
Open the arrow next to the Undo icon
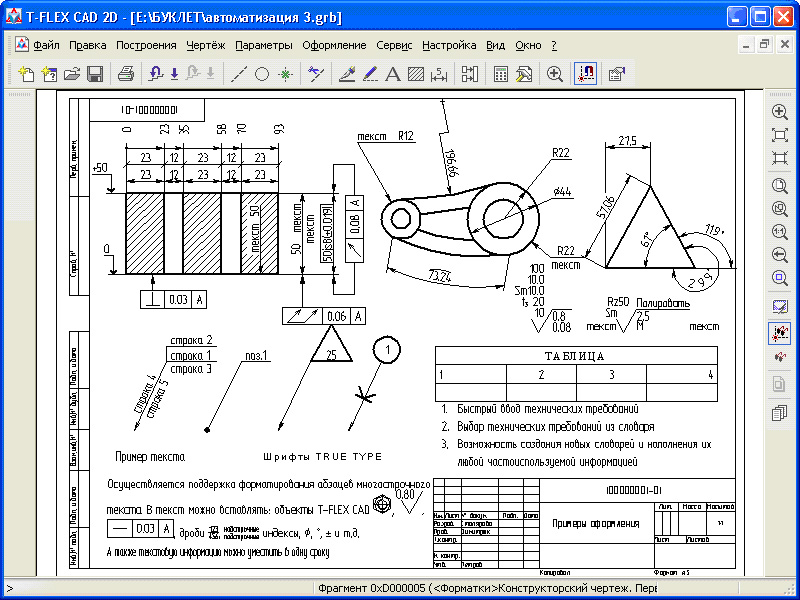174,74
